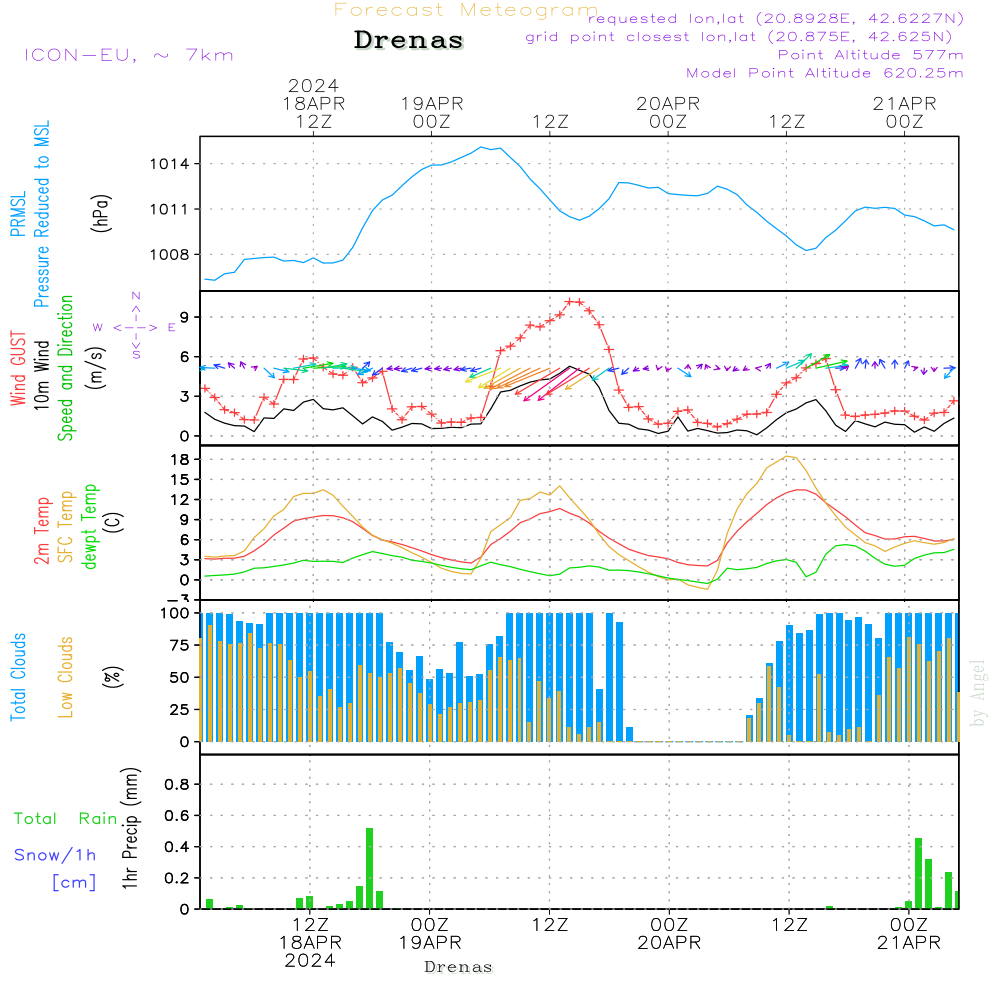Click the red "Wind GUST" label
1000x1000 pixels.
pyautogui.click(x=18, y=368)
